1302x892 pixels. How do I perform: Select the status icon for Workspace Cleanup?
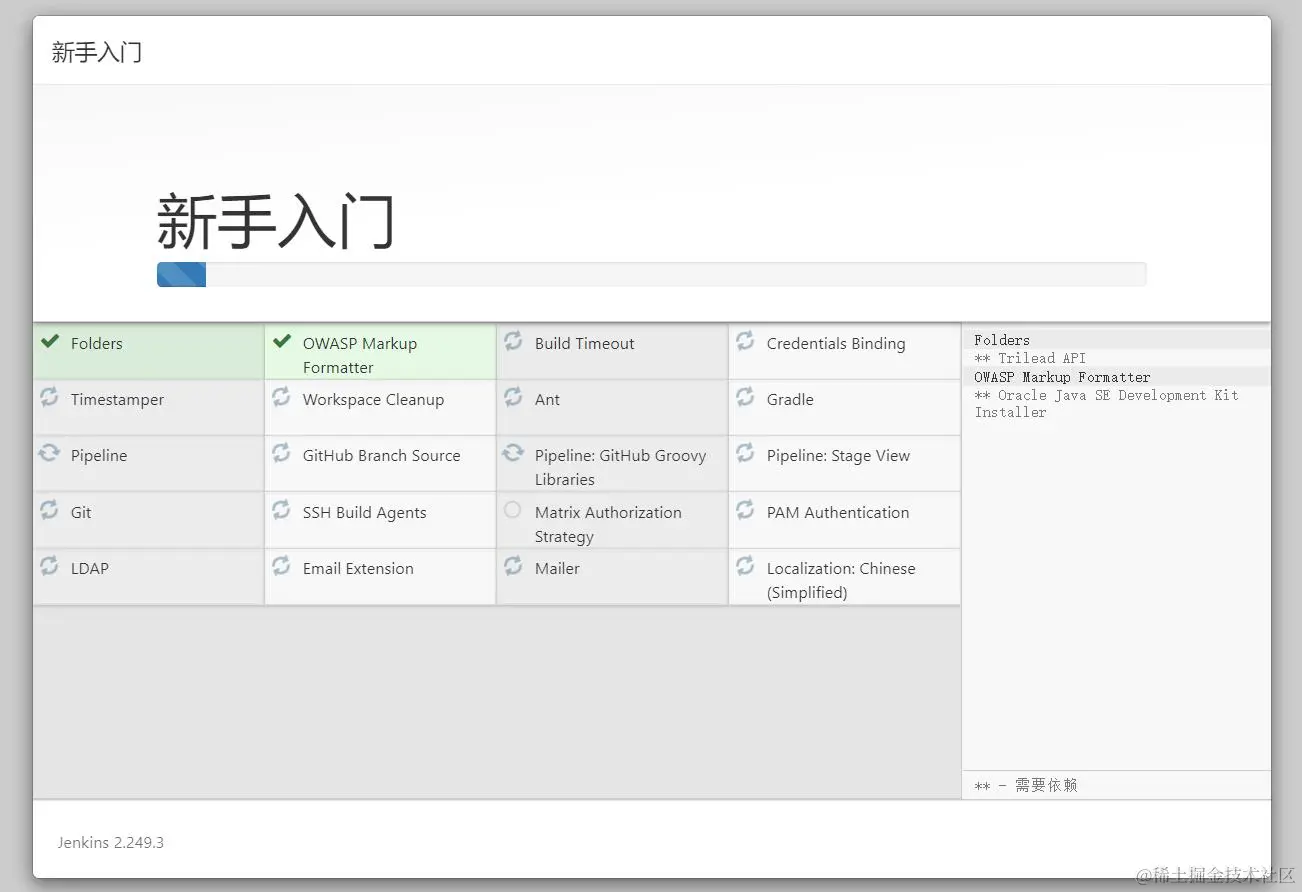(x=281, y=397)
